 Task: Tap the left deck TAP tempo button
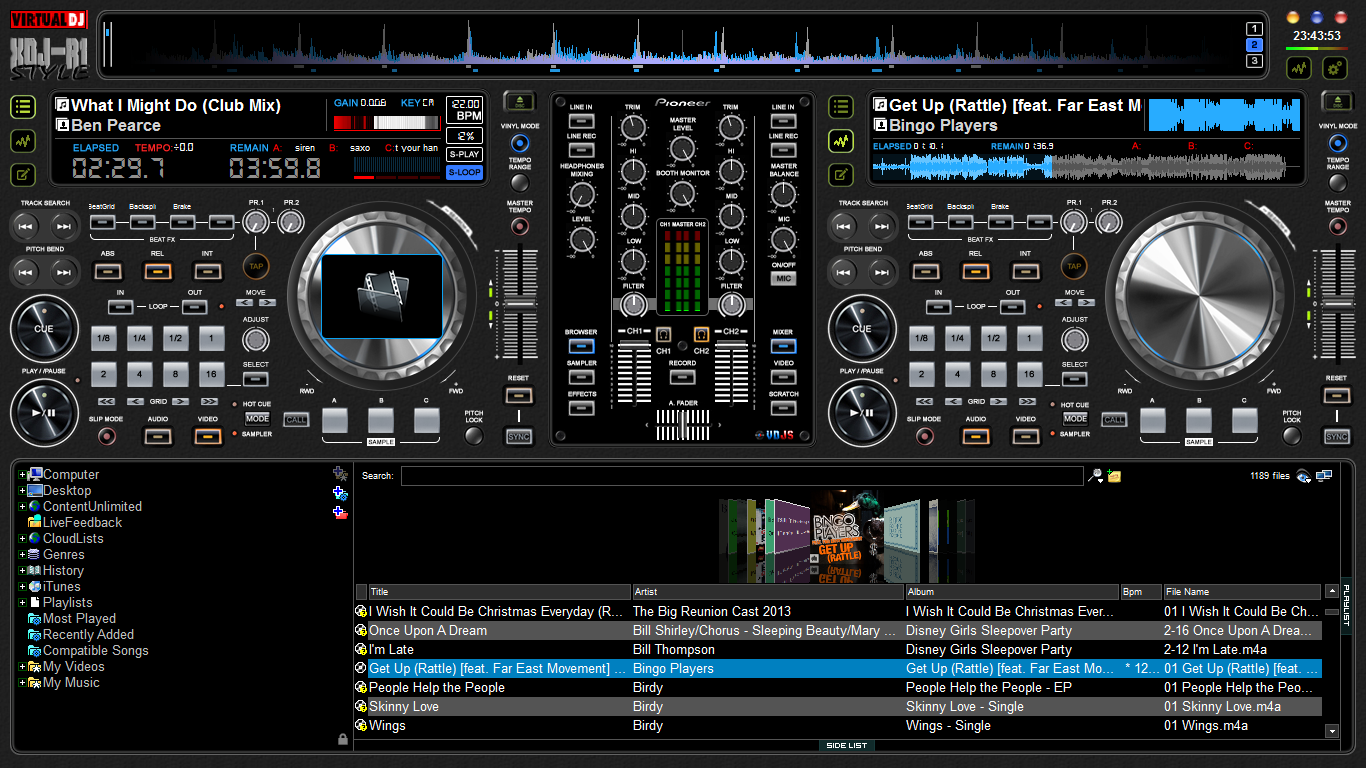[256, 267]
